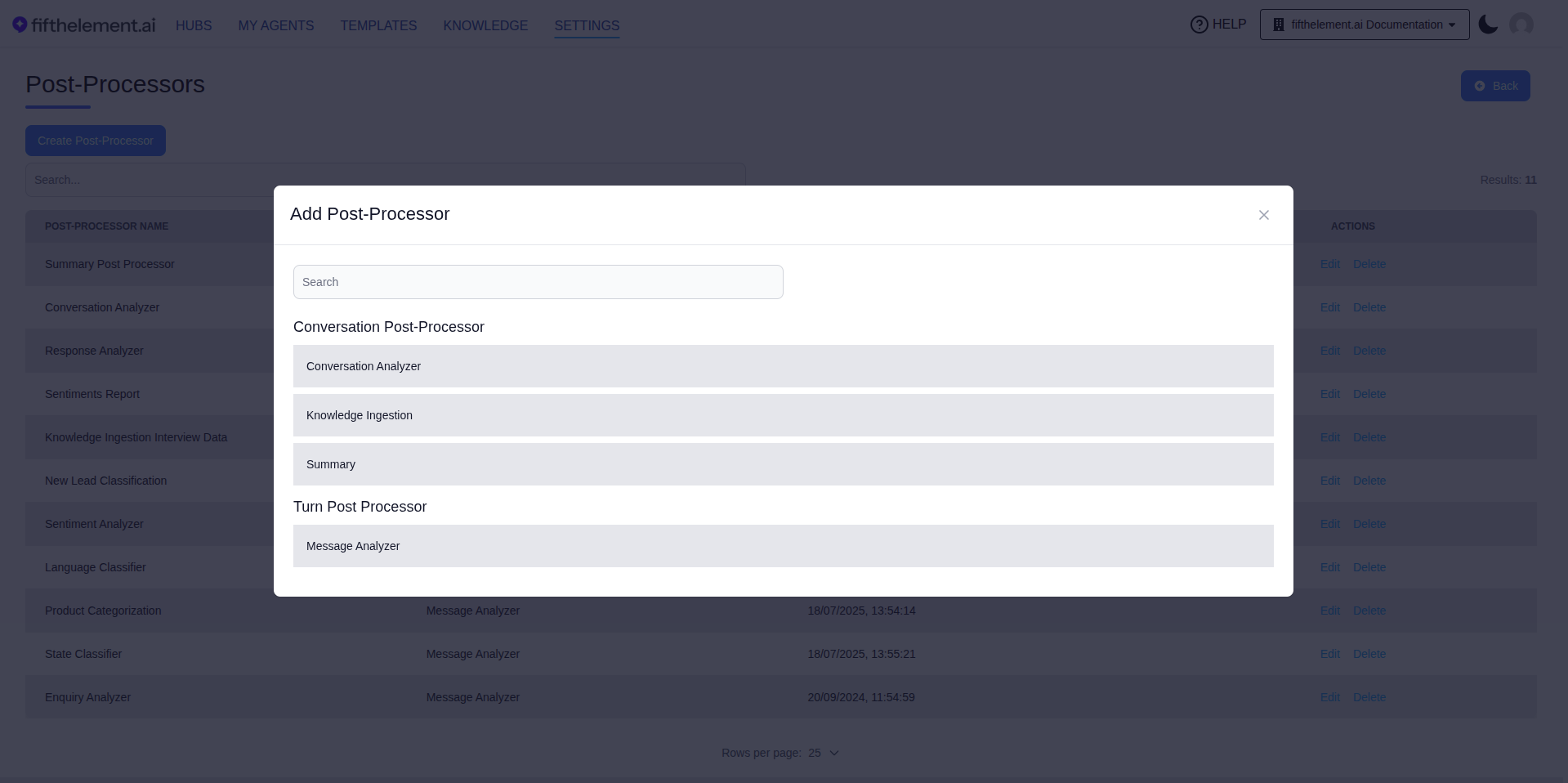Edit State Classifier row
The image size is (1568, 783).
click(1329, 654)
